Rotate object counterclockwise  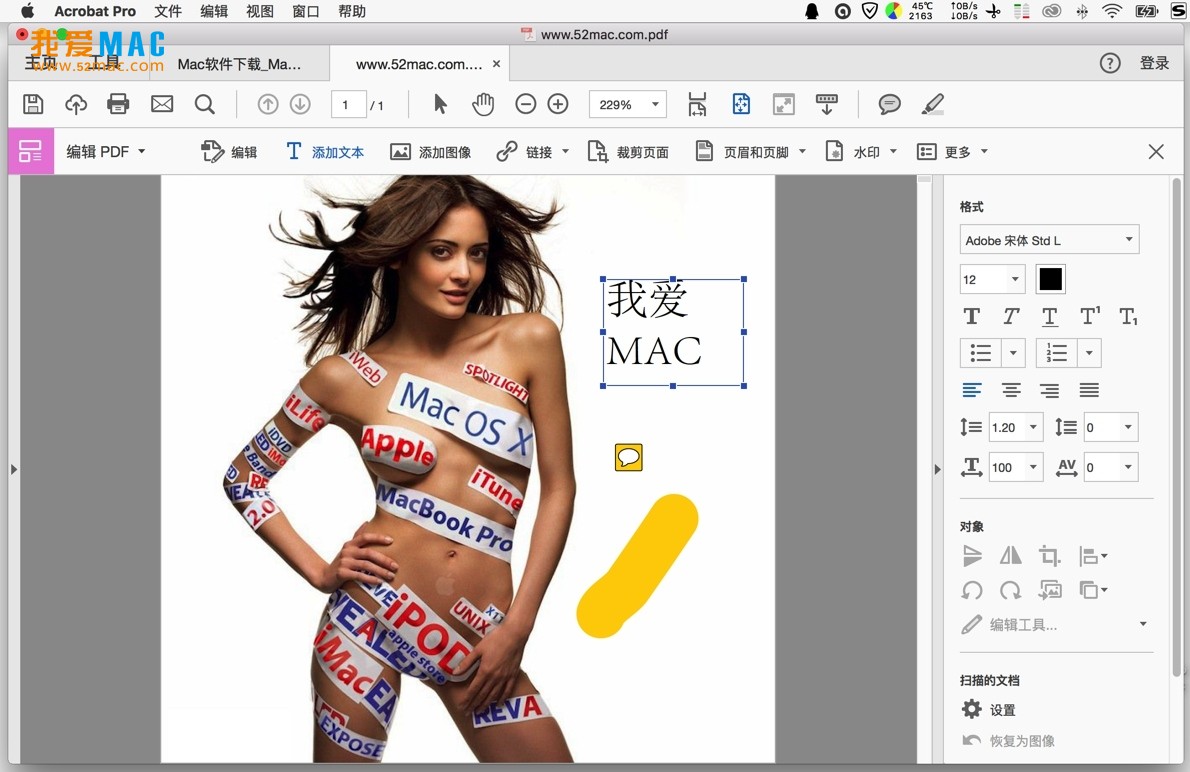click(972, 590)
